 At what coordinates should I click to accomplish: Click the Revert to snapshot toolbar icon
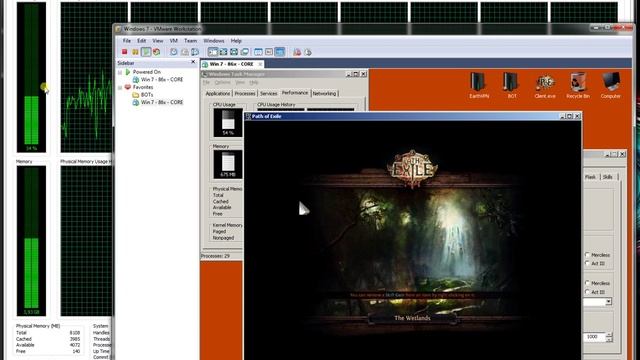184,52
